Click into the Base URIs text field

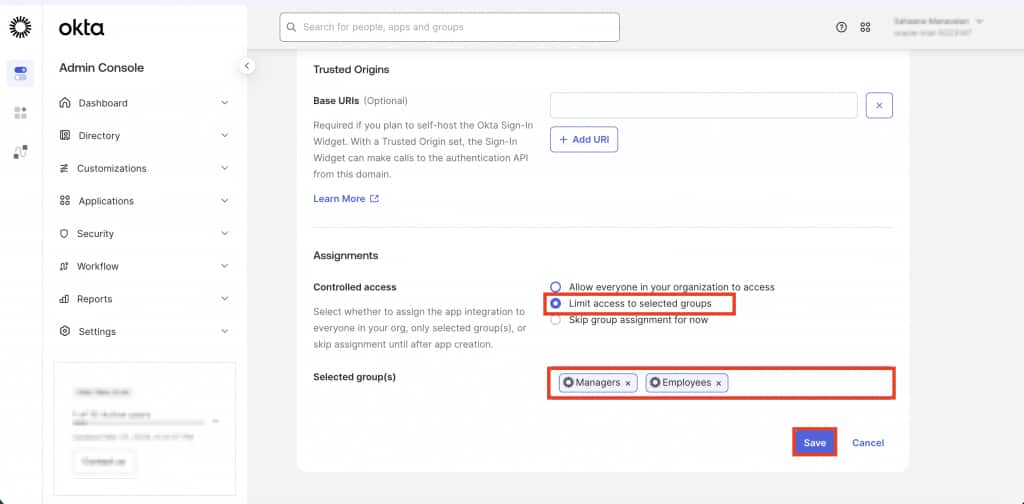point(703,106)
